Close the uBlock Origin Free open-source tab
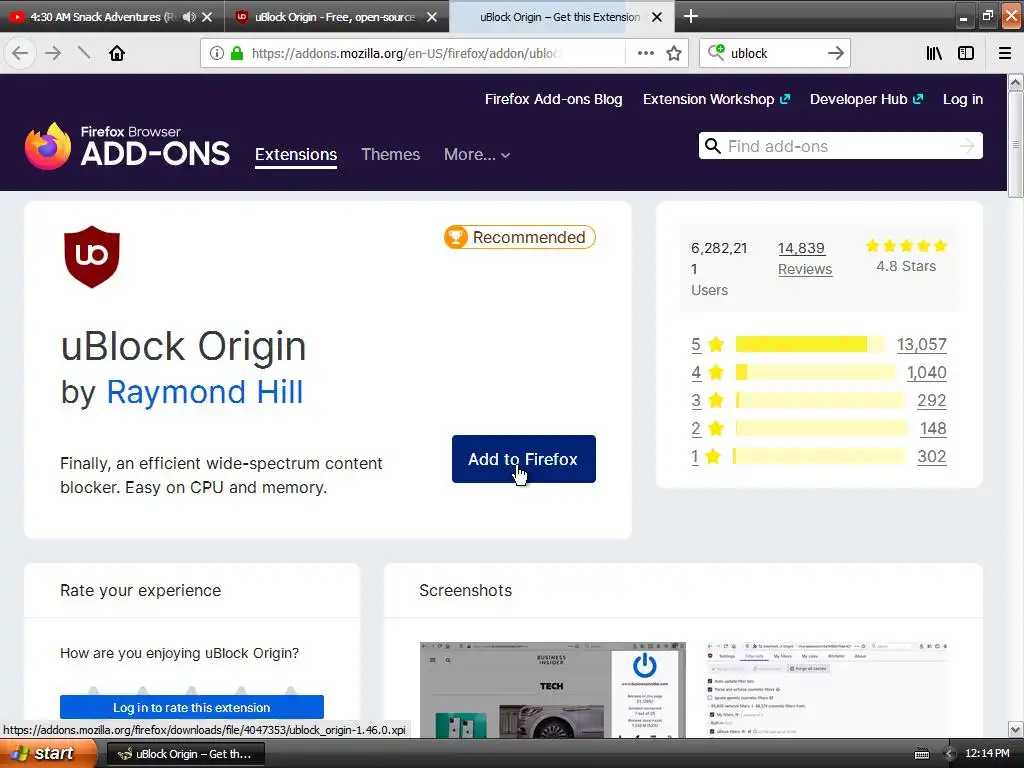 (432, 17)
